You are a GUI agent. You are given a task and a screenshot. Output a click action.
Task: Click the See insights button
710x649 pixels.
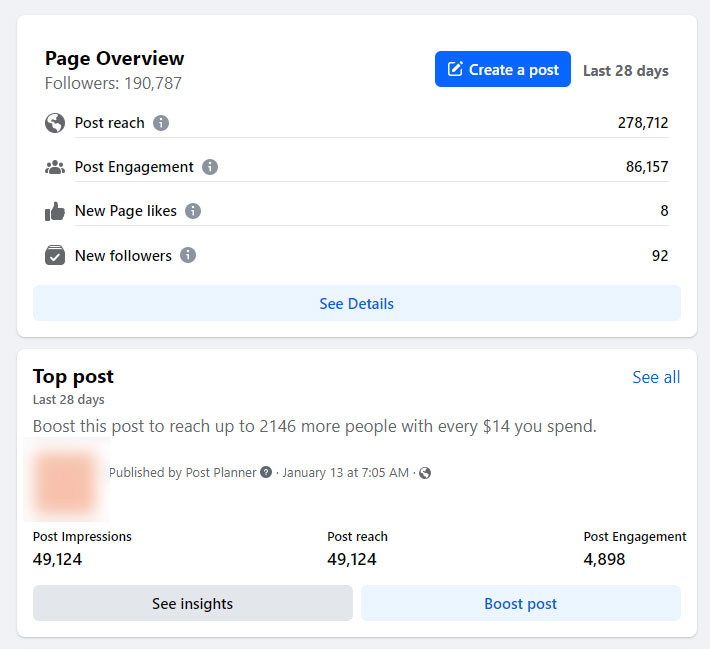pyautogui.click(x=193, y=603)
